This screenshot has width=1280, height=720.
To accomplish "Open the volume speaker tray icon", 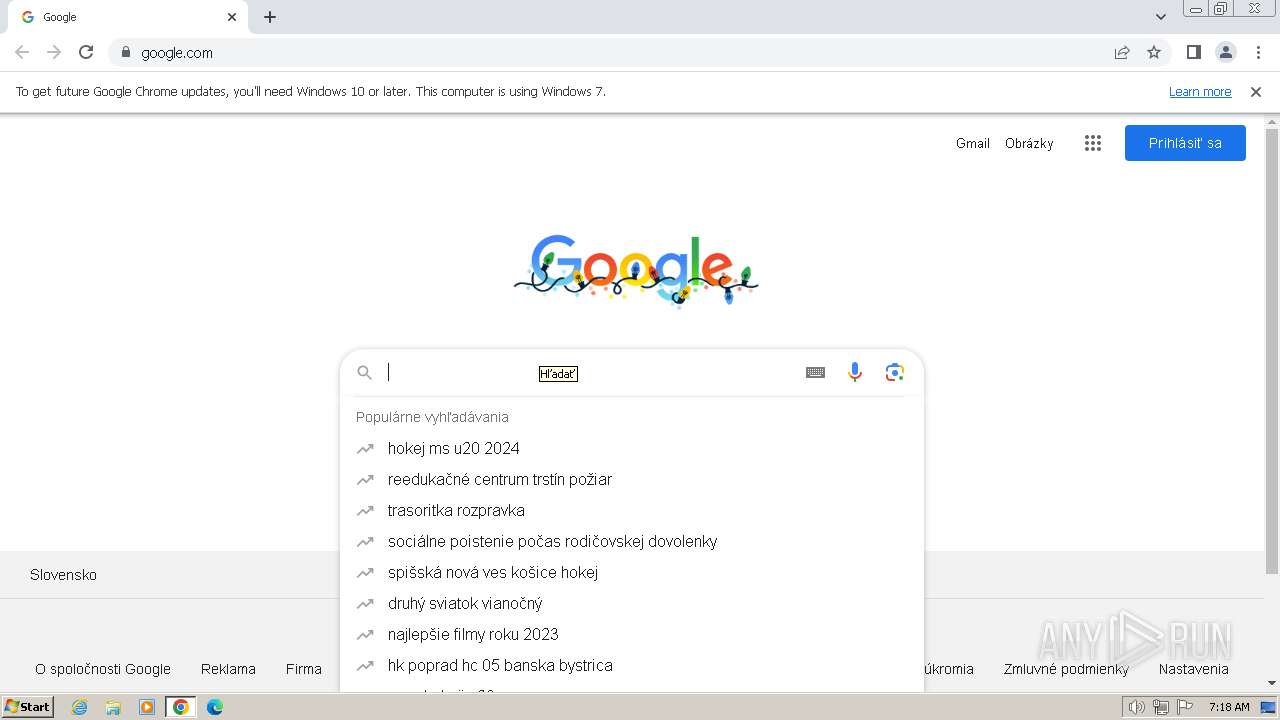I will [x=1136, y=707].
